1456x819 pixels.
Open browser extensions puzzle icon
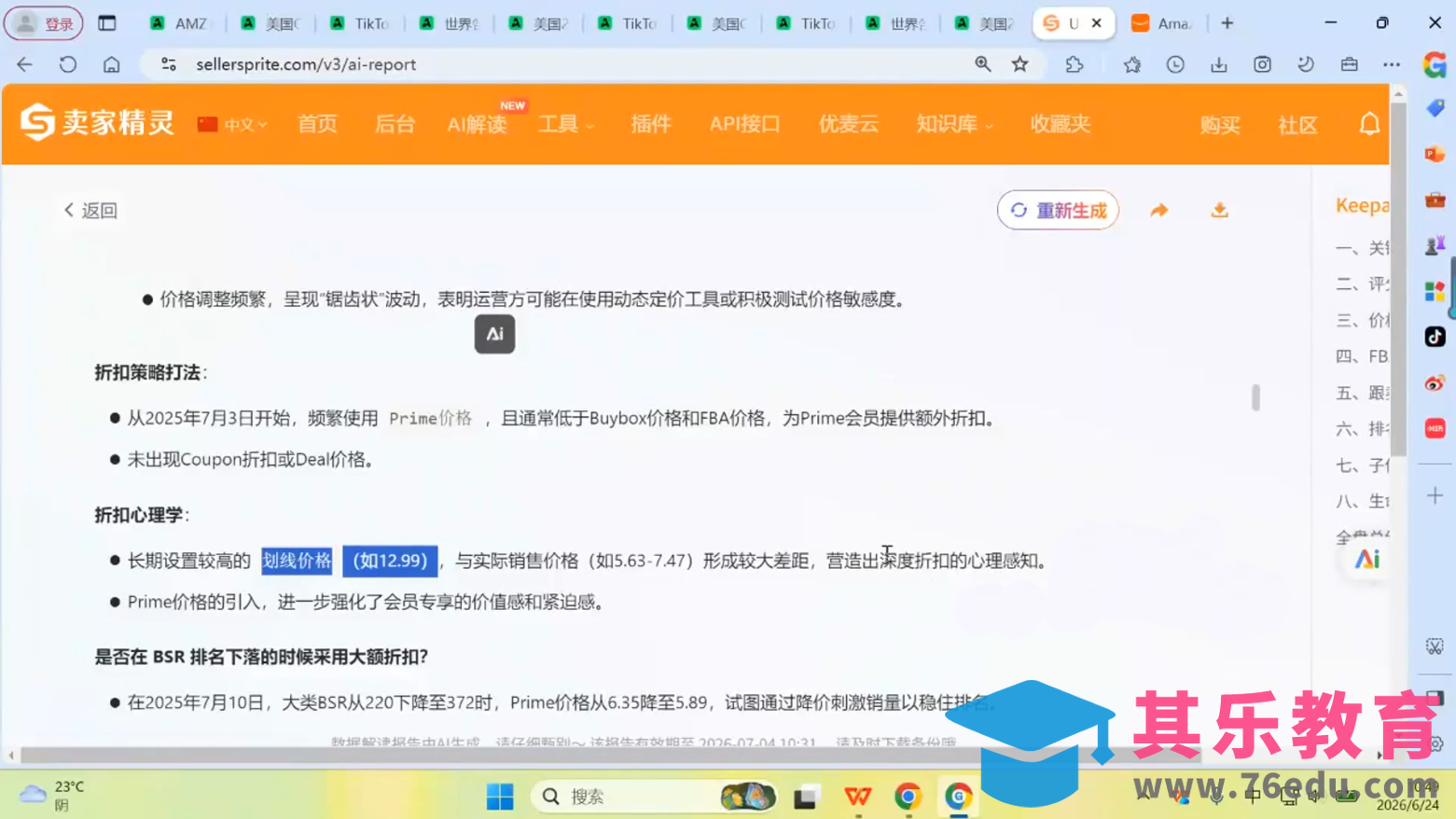[1075, 64]
